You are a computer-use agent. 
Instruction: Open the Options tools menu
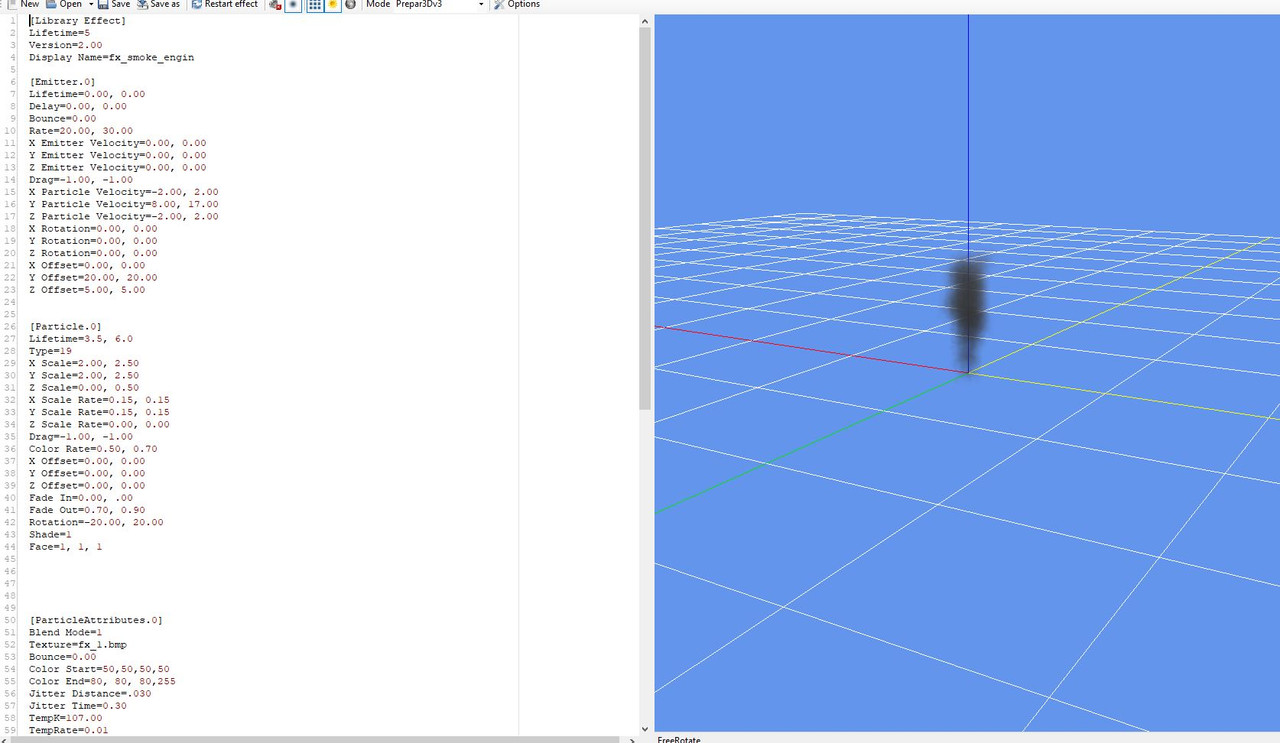(x=516, y=4)
